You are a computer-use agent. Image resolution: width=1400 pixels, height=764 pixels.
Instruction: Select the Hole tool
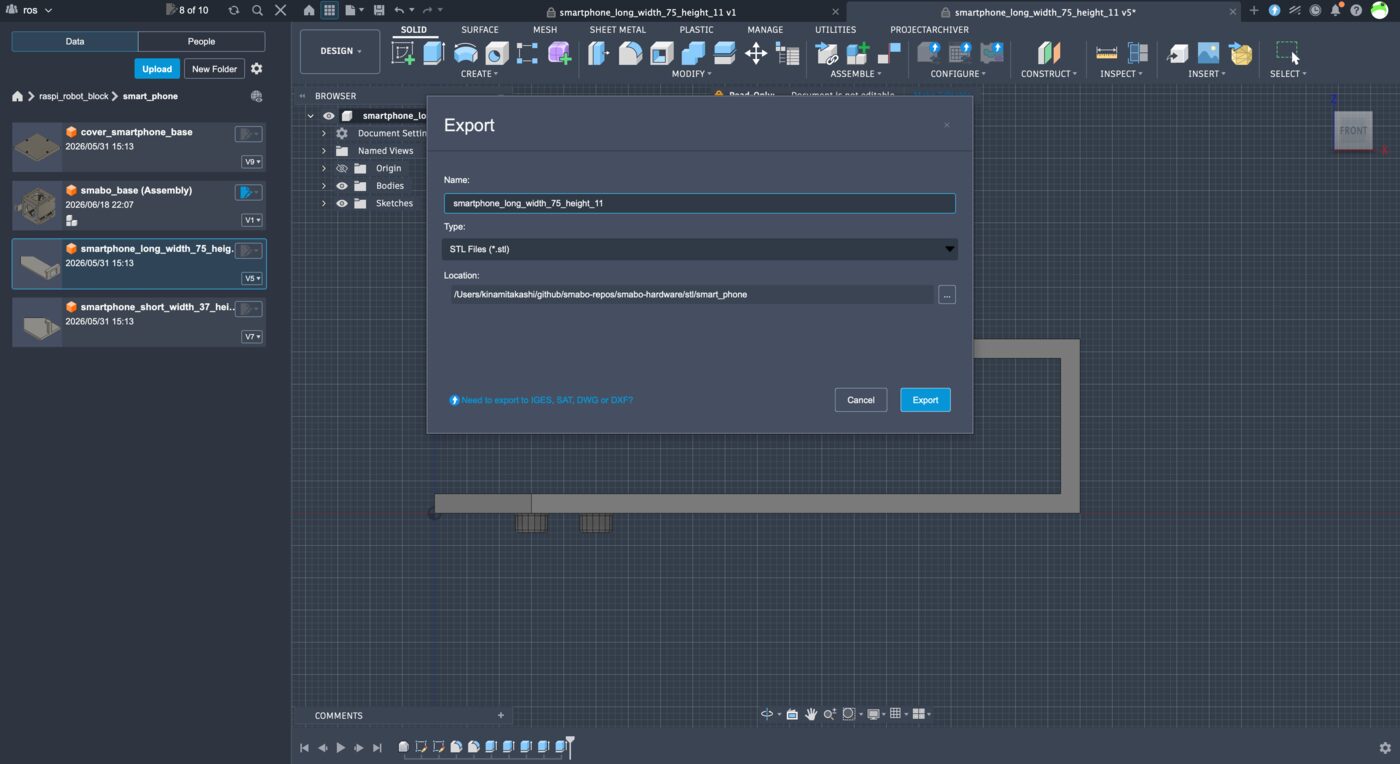click(x=497, y=53)
